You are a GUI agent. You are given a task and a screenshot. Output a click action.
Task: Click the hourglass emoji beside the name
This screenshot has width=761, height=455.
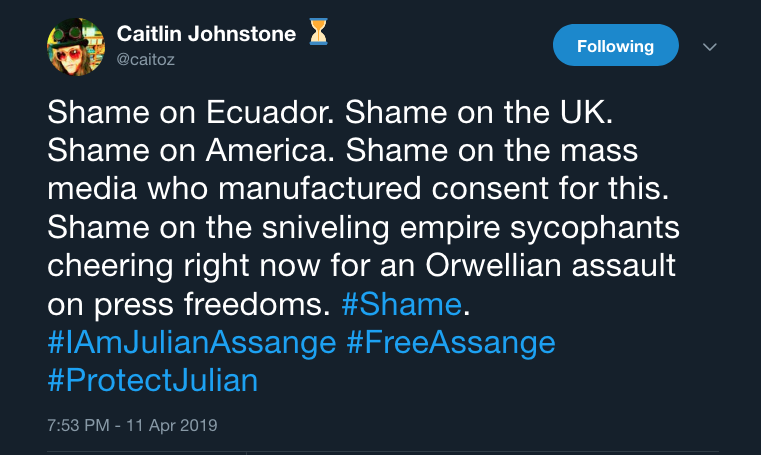tap(317, 33)
